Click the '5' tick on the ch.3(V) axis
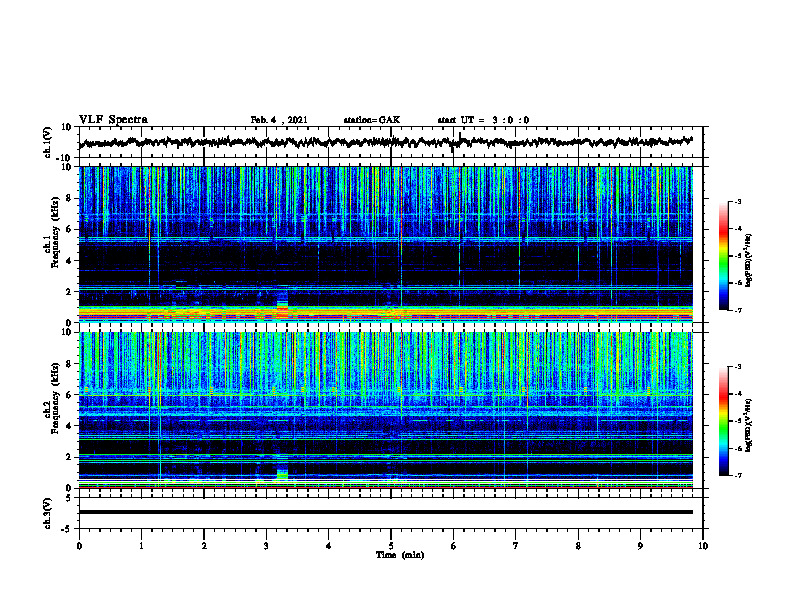Screen dimensions: 792x612 [70, 498]
